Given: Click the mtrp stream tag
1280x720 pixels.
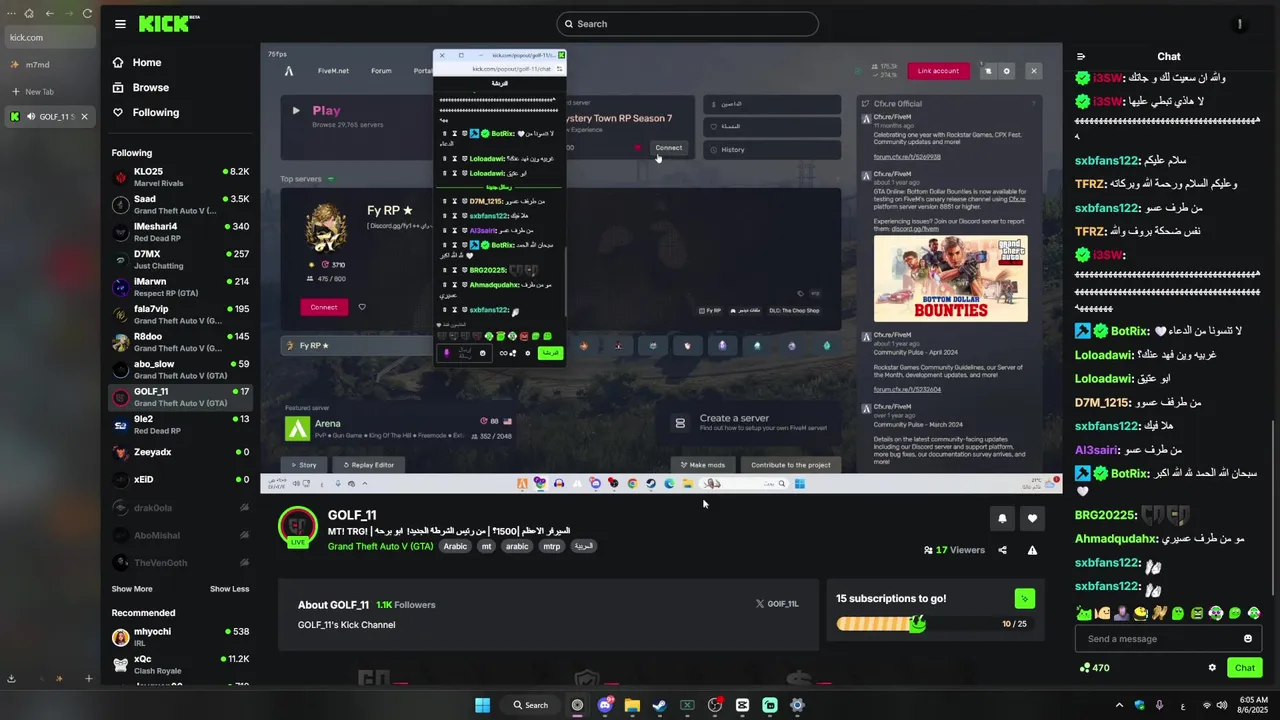Looking at the screenshot, I should click(551, 547).
